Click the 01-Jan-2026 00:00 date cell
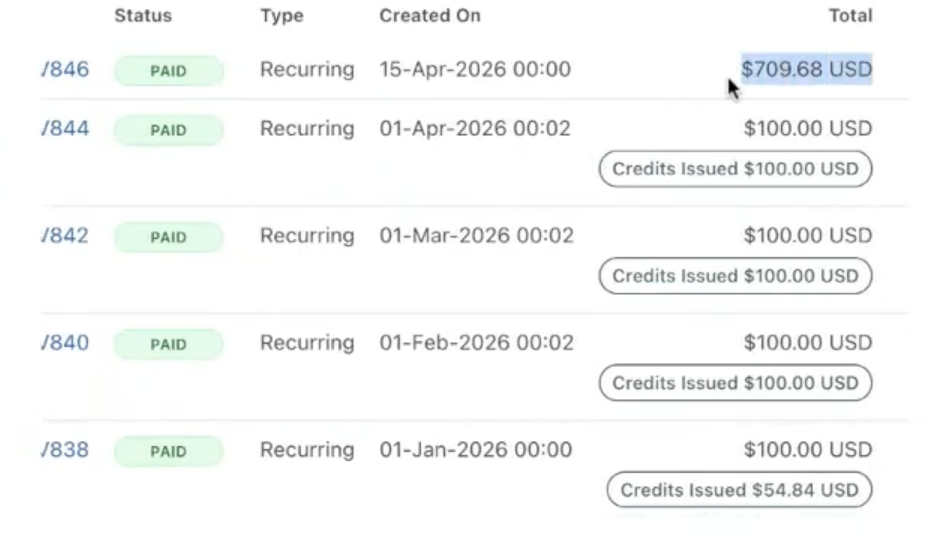 click(x=476, y=450)
